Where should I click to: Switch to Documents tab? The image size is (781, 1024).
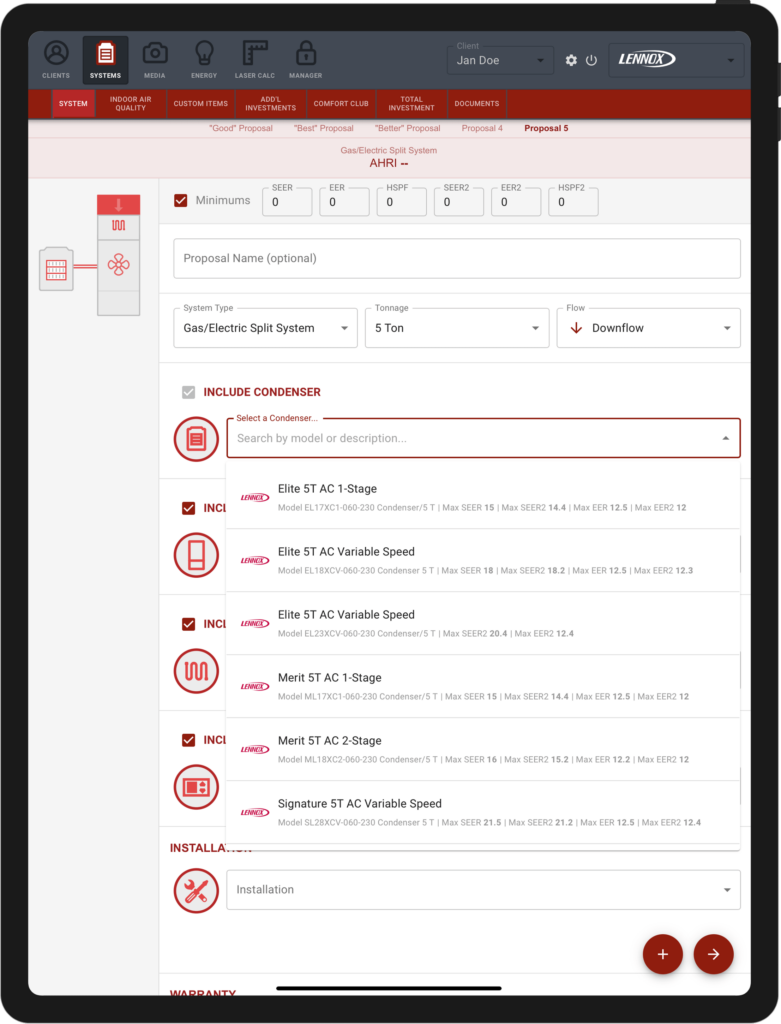pos(477,104)
